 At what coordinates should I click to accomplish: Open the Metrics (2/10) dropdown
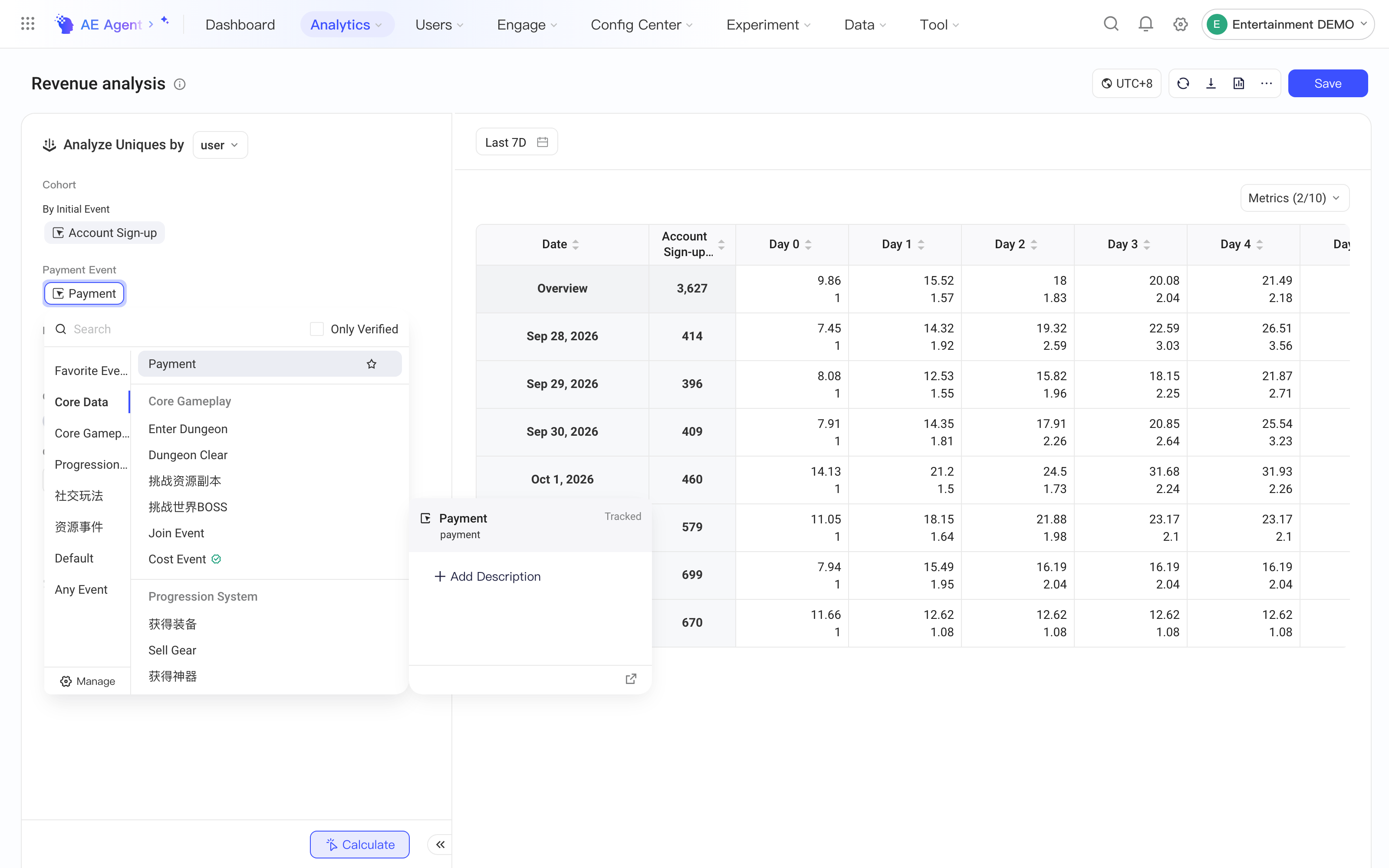click(x=1294, y=198)
